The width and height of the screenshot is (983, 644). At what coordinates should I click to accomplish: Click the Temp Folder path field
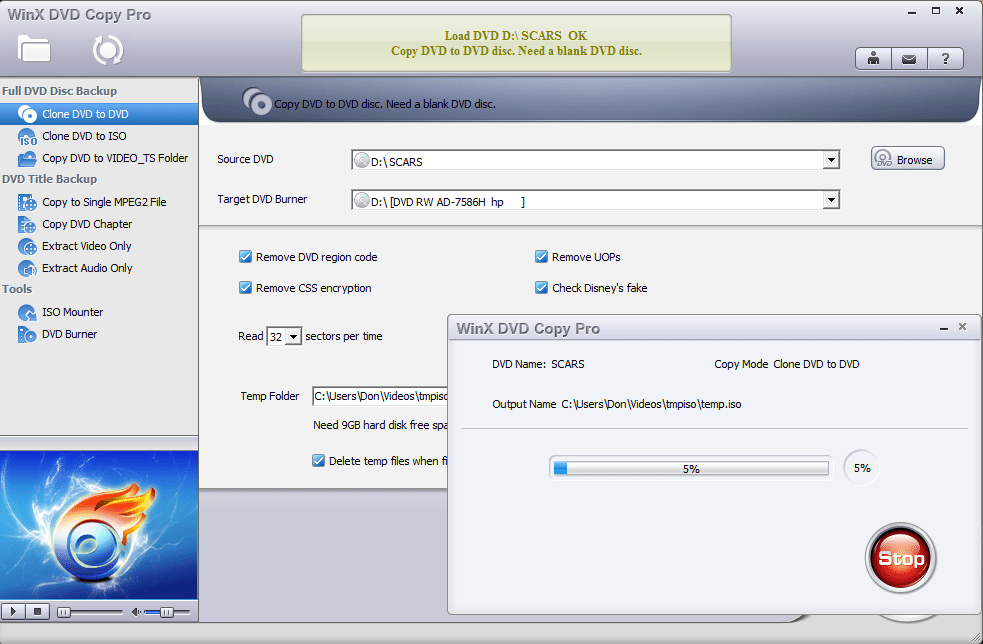(381, 396)
